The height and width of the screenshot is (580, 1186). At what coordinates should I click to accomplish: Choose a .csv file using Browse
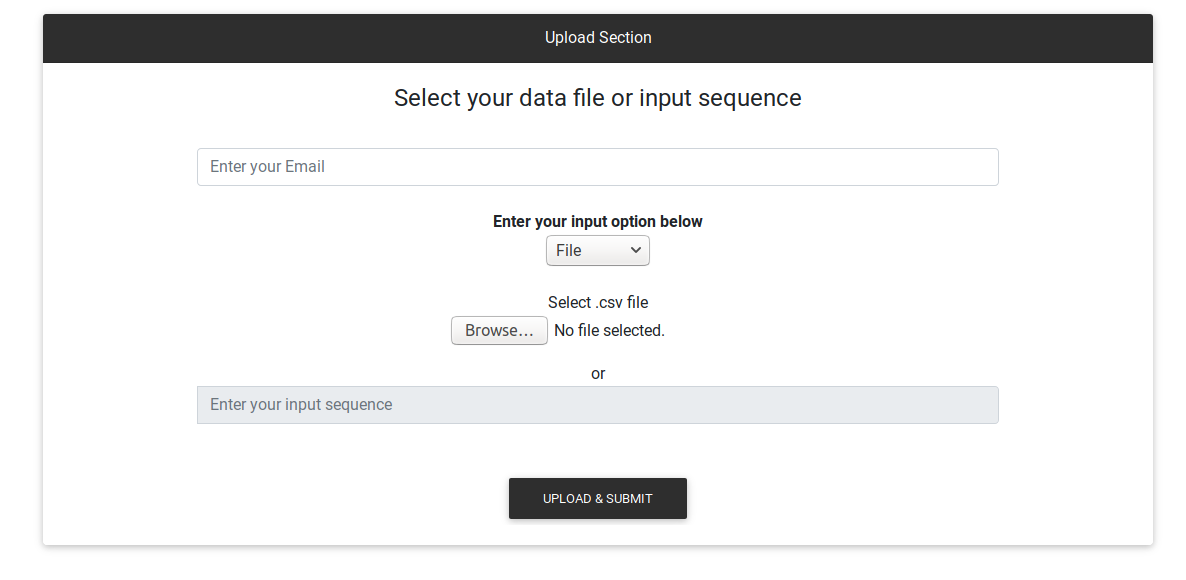(x=499, y=331)
